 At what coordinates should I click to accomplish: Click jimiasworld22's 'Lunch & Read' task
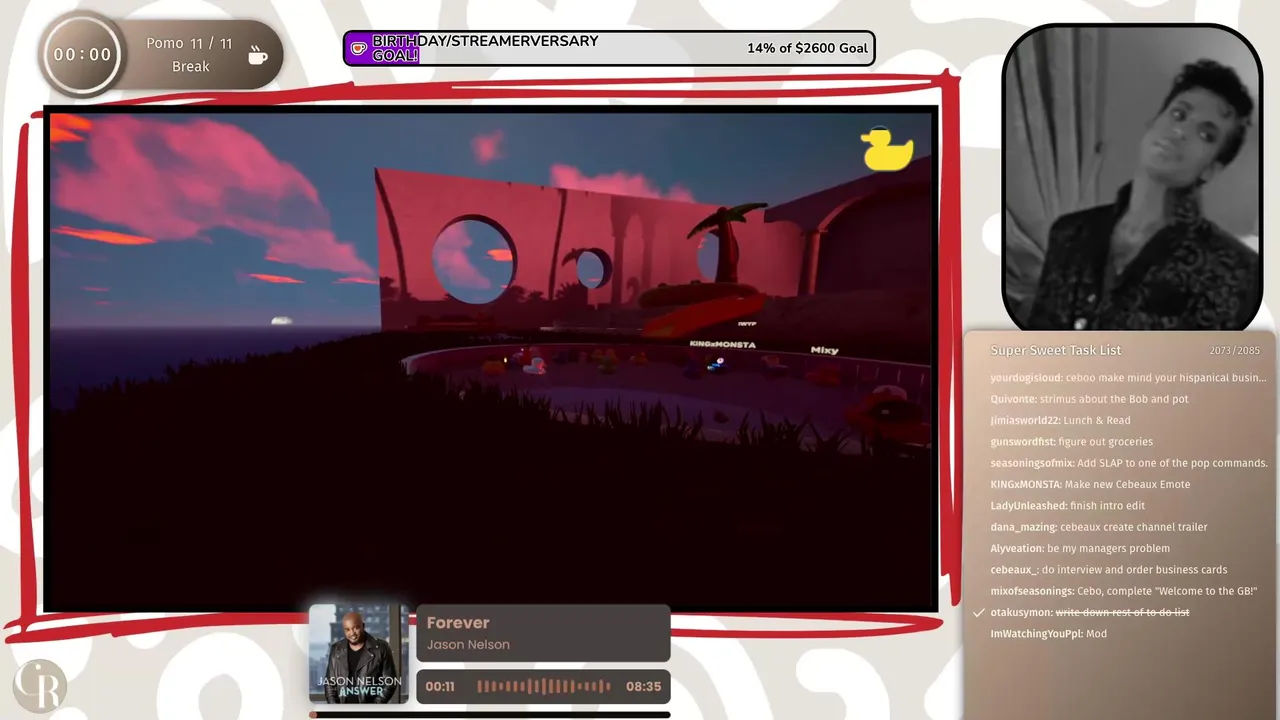[1060, 420]
